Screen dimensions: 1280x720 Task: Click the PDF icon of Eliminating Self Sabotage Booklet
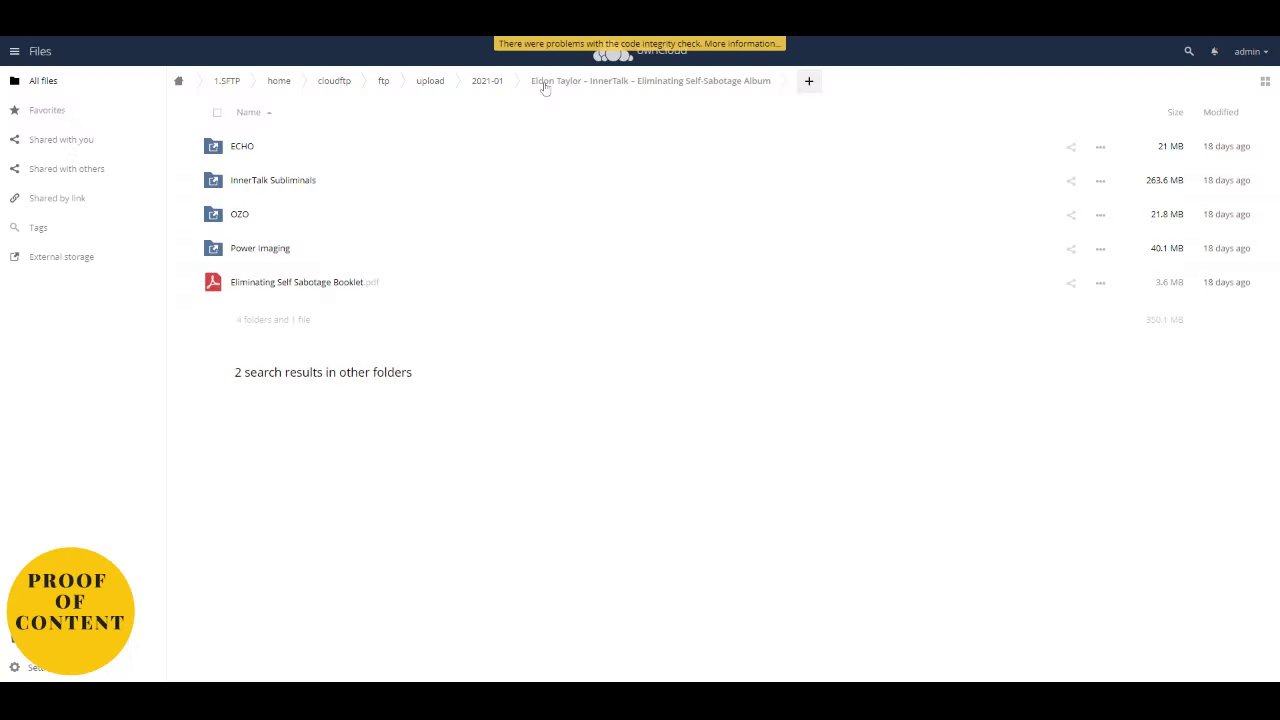[213, 282]
